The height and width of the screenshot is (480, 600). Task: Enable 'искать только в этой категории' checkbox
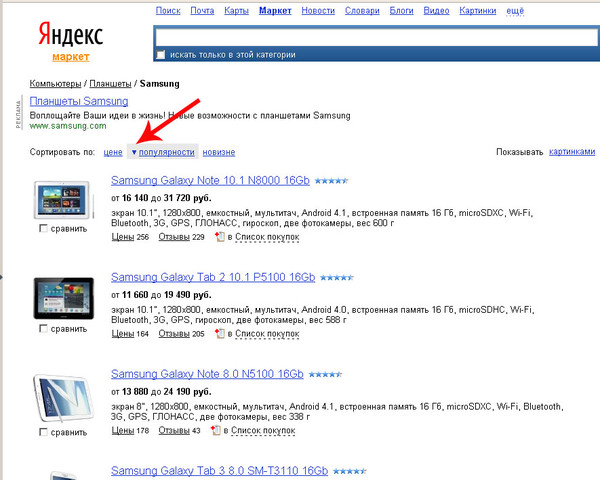(x=162, y=52)
